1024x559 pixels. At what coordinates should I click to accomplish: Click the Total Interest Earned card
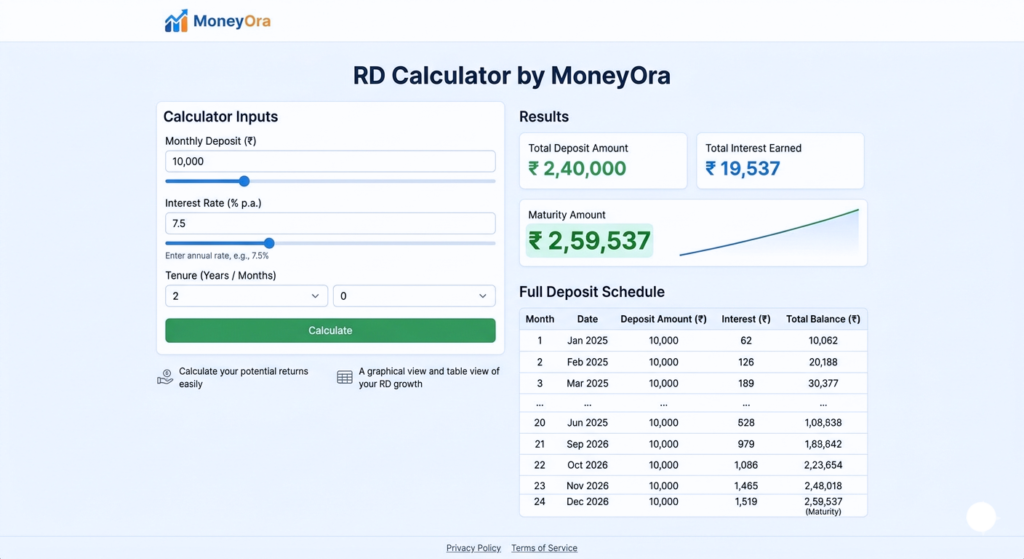click(x=780, y=161)
